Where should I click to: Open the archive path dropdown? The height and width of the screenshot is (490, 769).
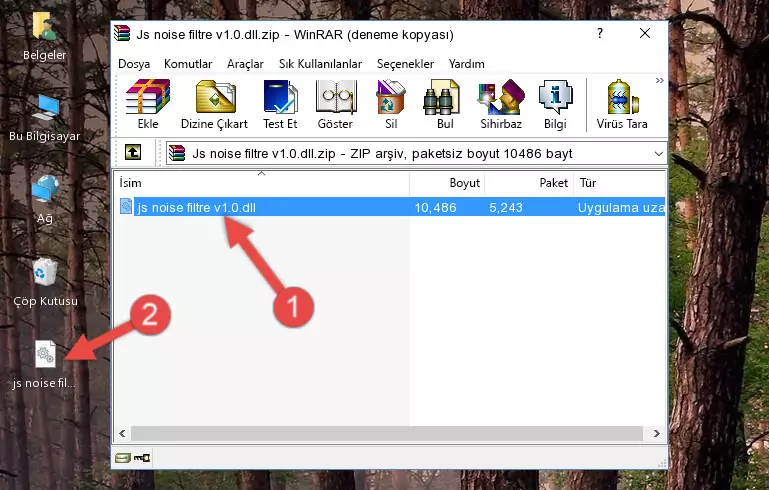click(659, 154)
